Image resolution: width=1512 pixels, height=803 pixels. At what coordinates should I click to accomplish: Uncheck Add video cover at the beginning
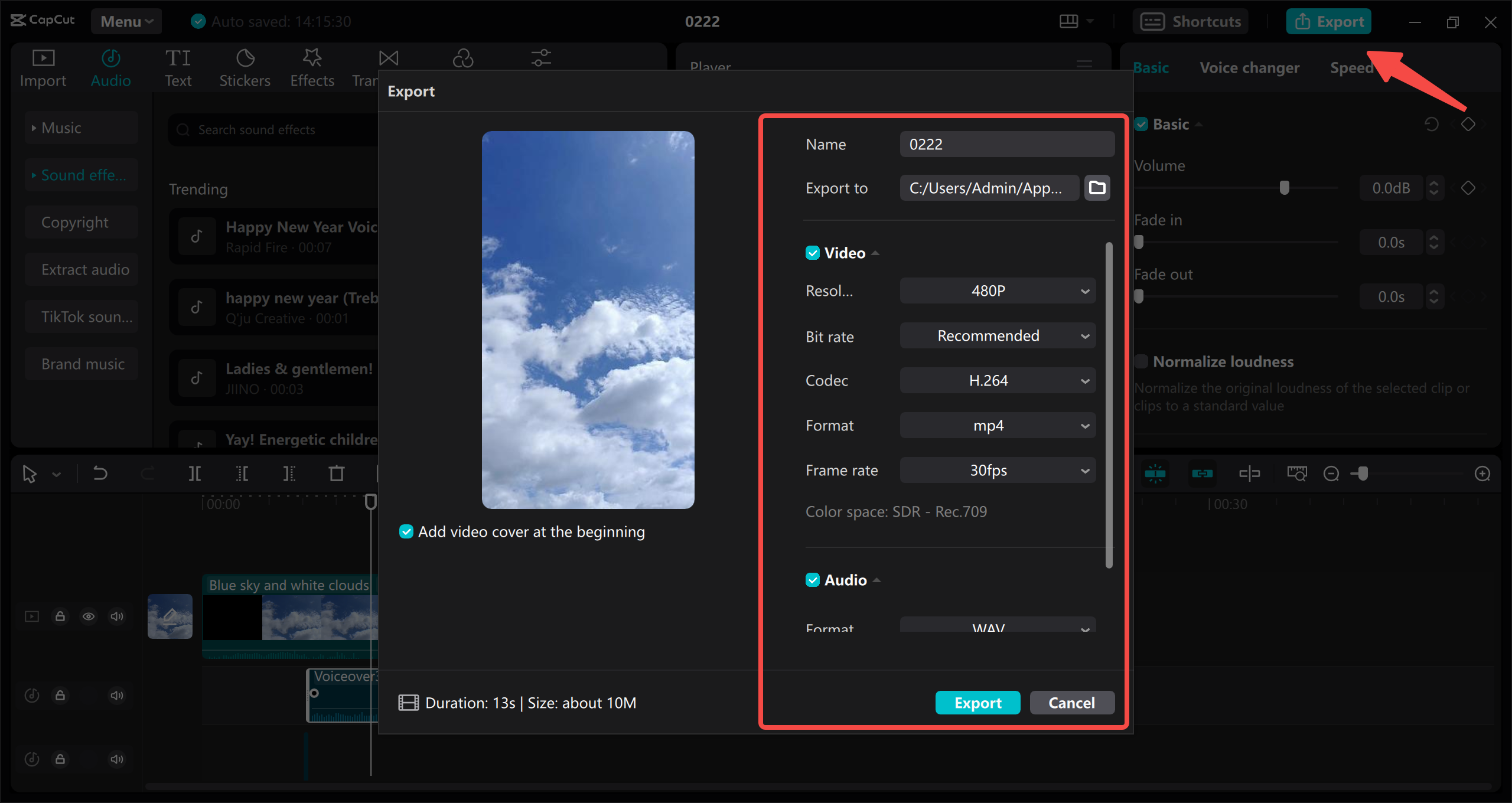(406, 531)
